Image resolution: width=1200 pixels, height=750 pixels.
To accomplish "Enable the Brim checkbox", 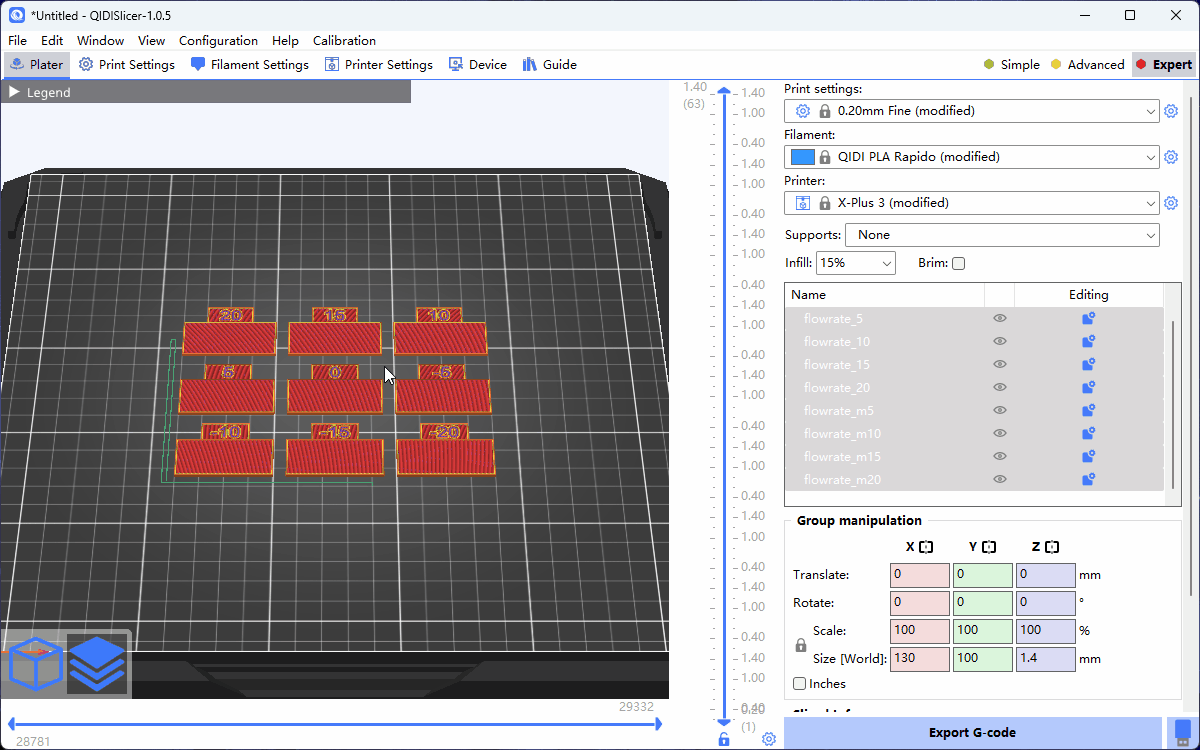I will (x=958, y=264).
